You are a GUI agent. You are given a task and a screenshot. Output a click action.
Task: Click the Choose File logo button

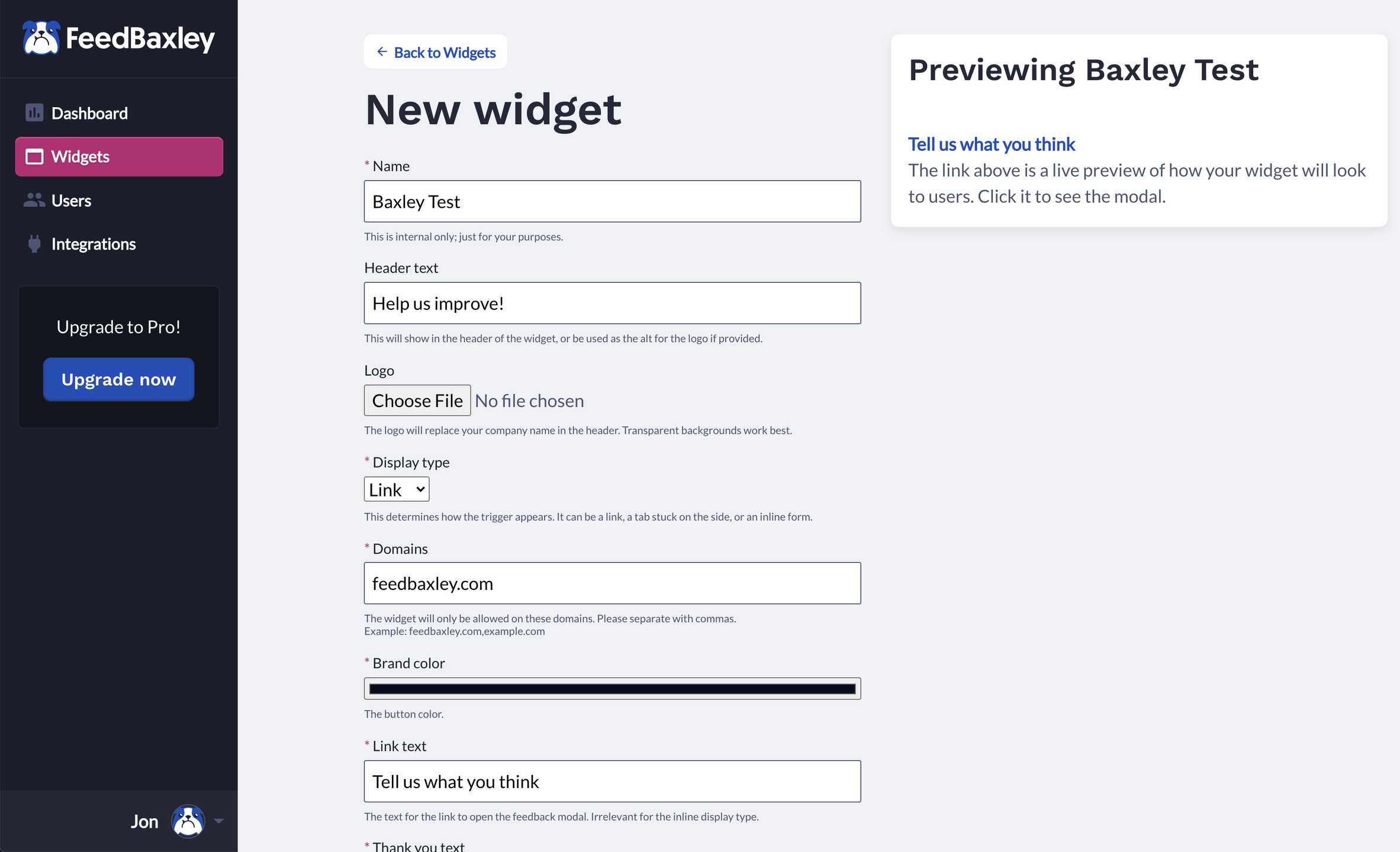tap(417, 401)
